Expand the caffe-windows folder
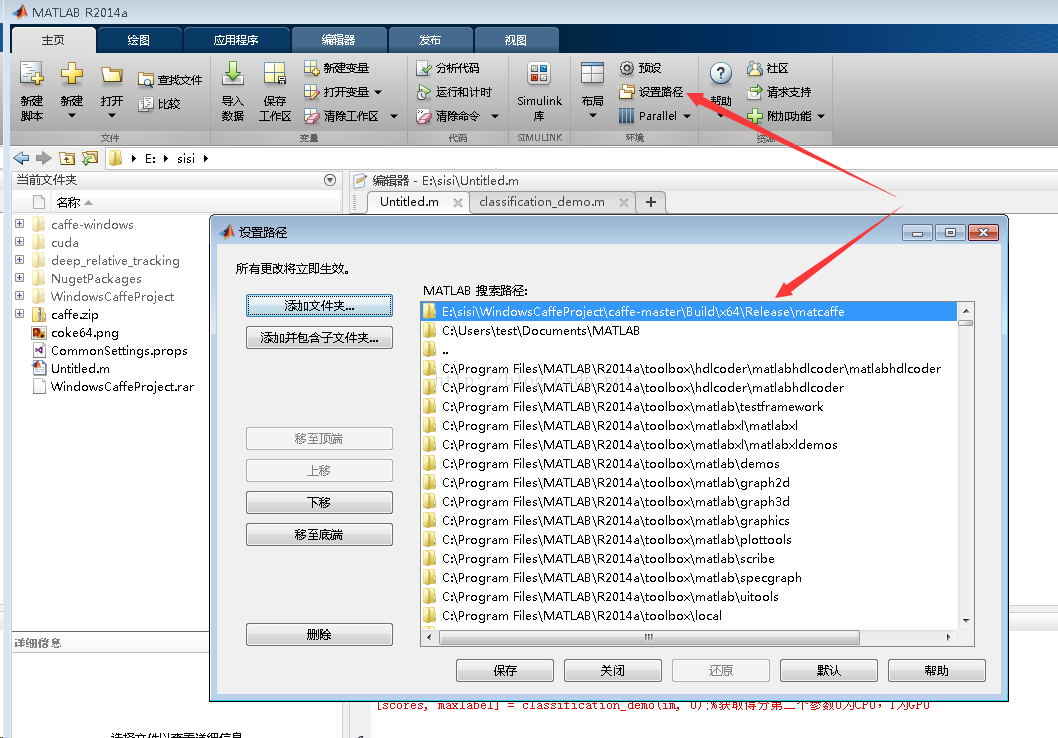Screen dimensions: 1058x738 [20, 223]
